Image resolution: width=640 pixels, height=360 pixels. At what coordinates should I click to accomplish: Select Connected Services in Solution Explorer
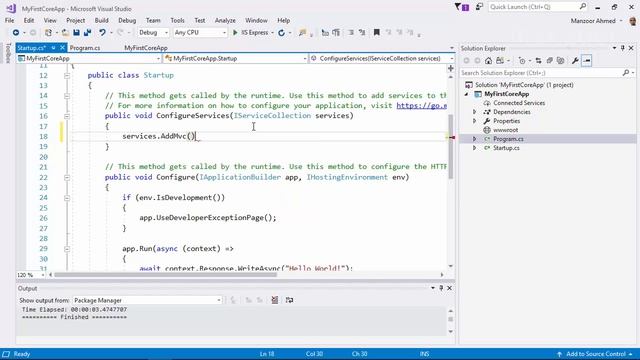coord(519,103)
